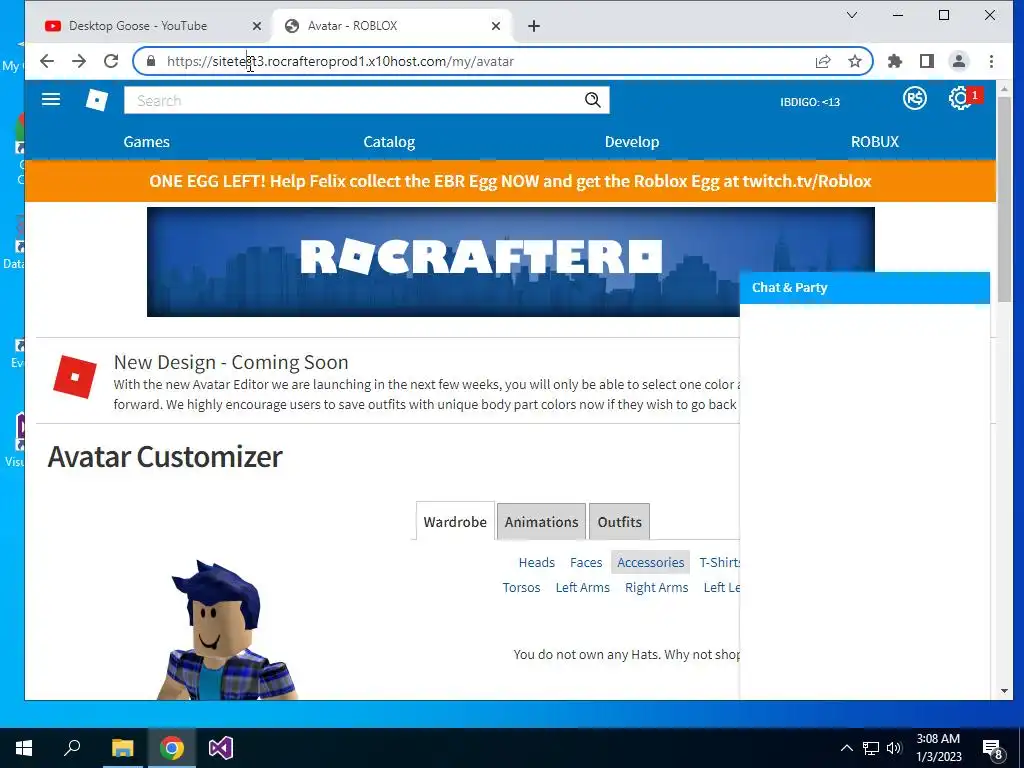Click the browser address bar URL

click(340, 61)
